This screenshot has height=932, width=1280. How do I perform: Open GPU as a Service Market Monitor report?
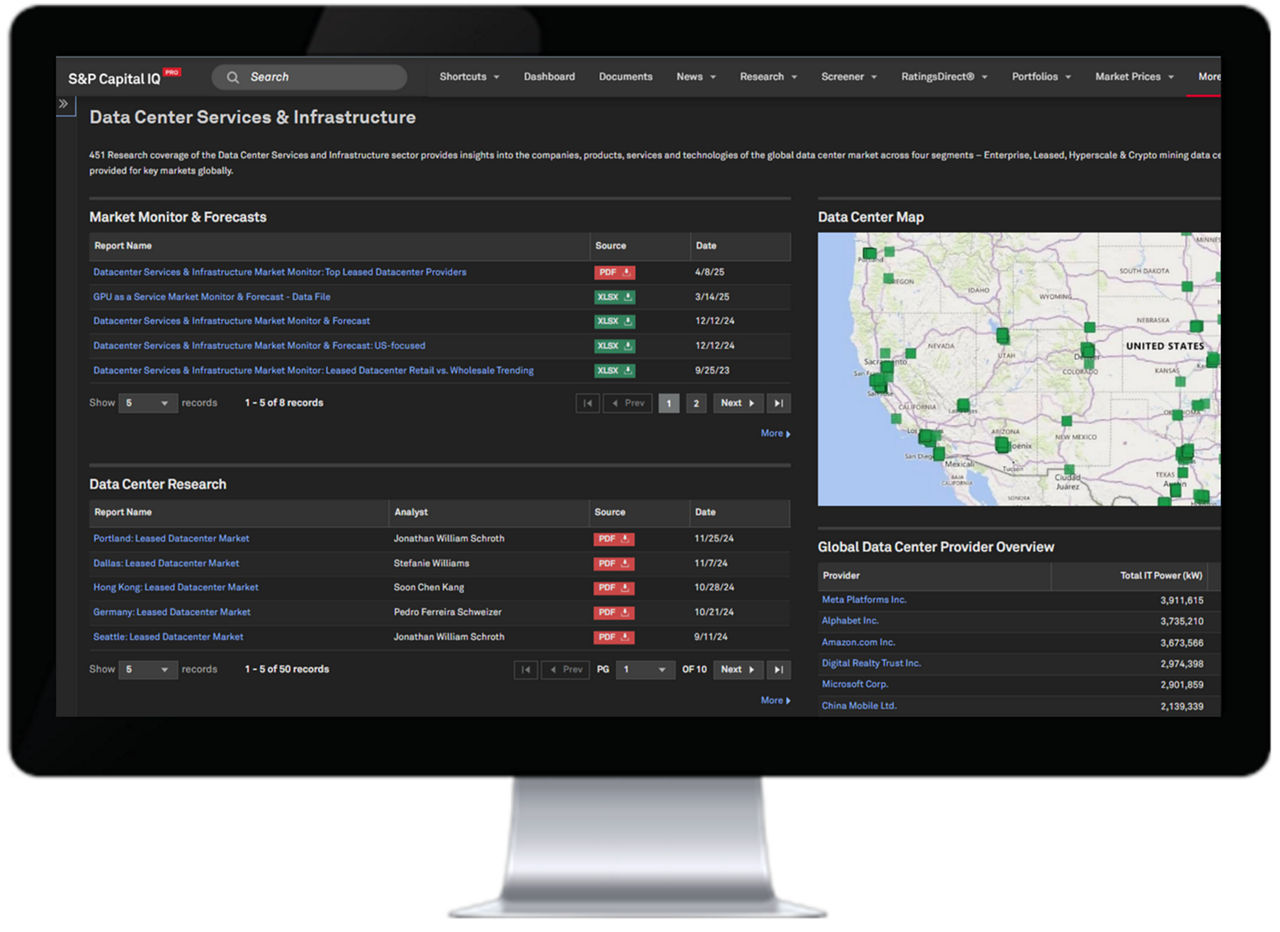[x=212, y=297]
